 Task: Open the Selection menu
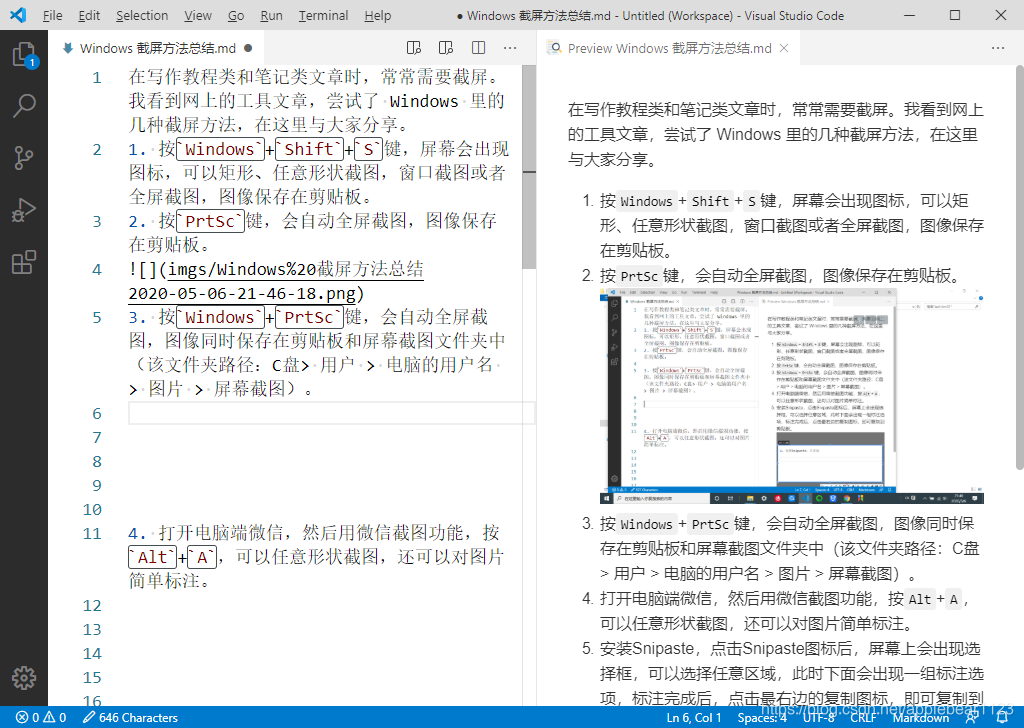(x=142, y=15)
